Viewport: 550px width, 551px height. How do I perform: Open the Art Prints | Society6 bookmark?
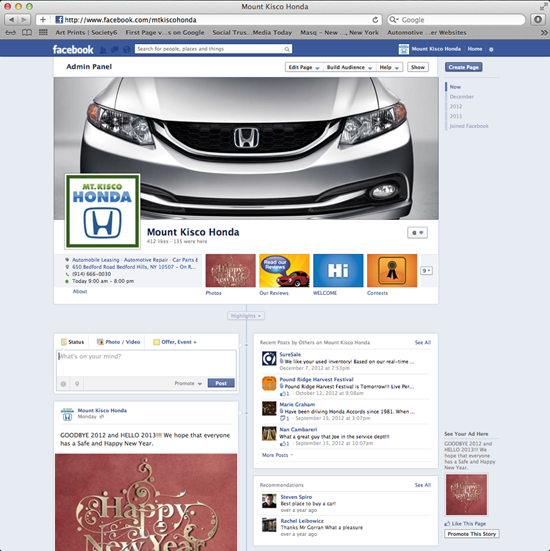[x=86, y=32]
